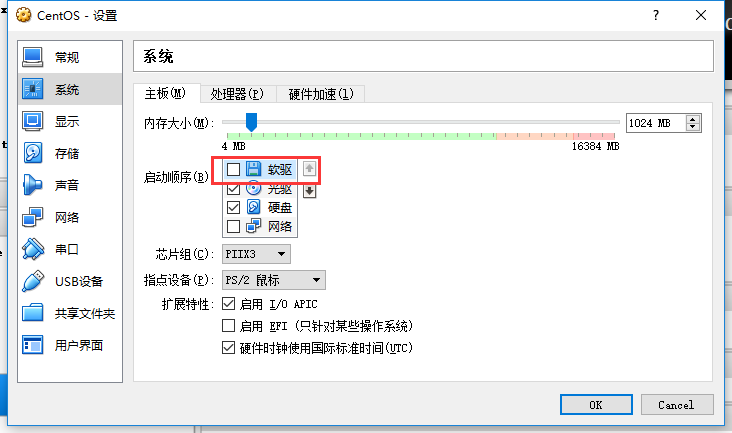Switch to the 硬件加速(L) tab
732x433 pixels.
pyautogui.click(x=320, y=94)
